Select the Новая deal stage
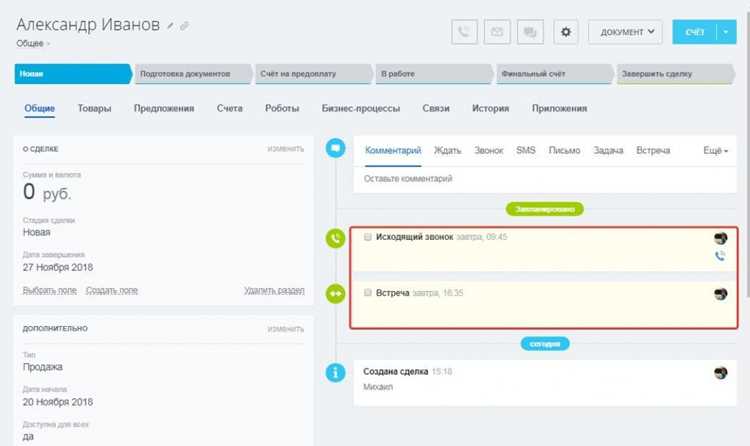 (73, 74)
